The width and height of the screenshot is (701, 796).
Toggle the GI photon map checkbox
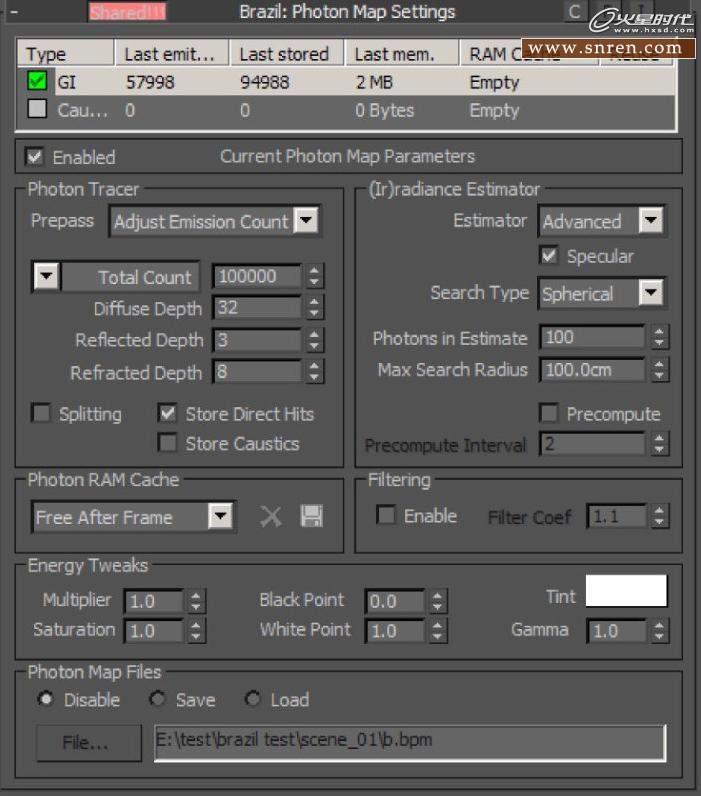37,81
